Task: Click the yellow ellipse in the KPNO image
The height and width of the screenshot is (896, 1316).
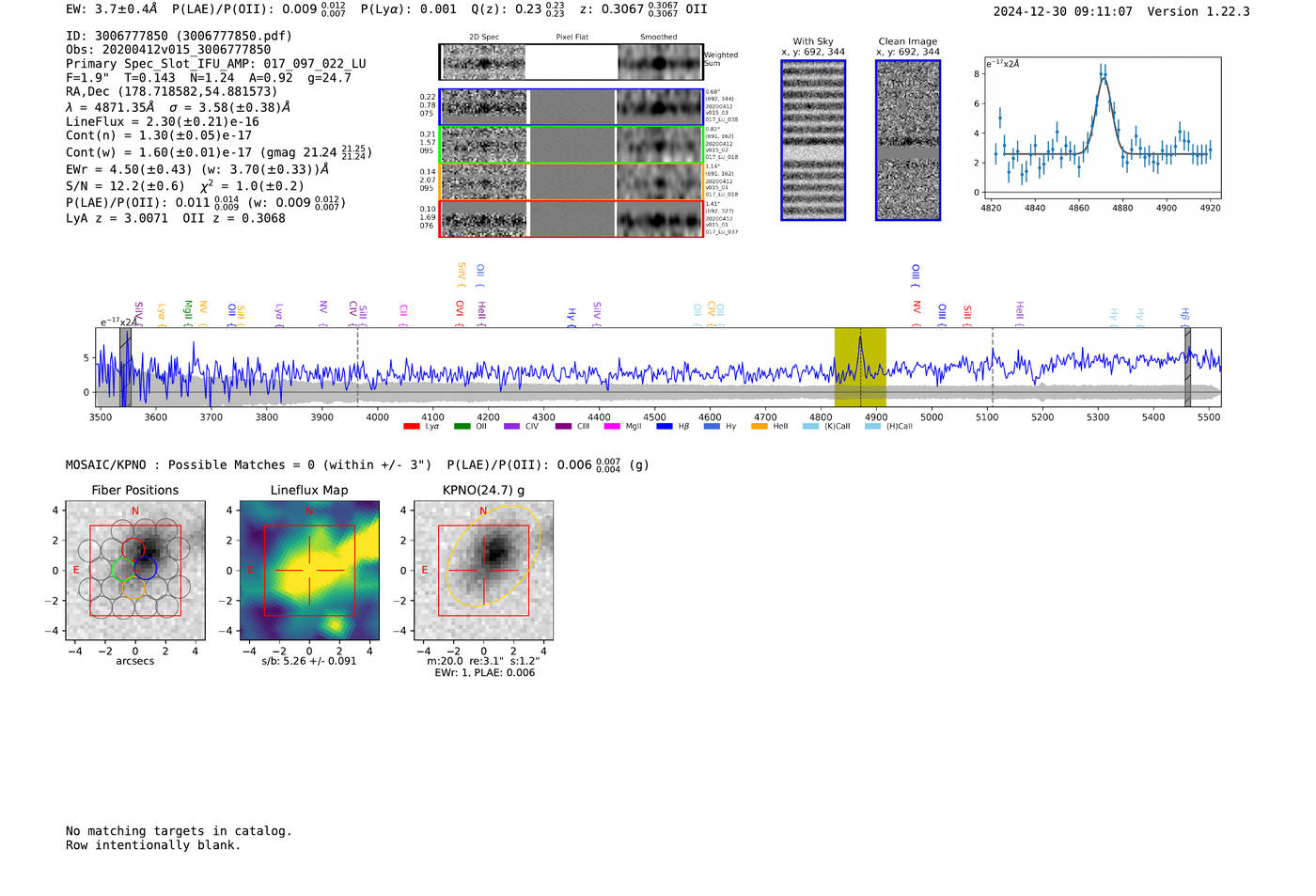Action: pos(493,557)
